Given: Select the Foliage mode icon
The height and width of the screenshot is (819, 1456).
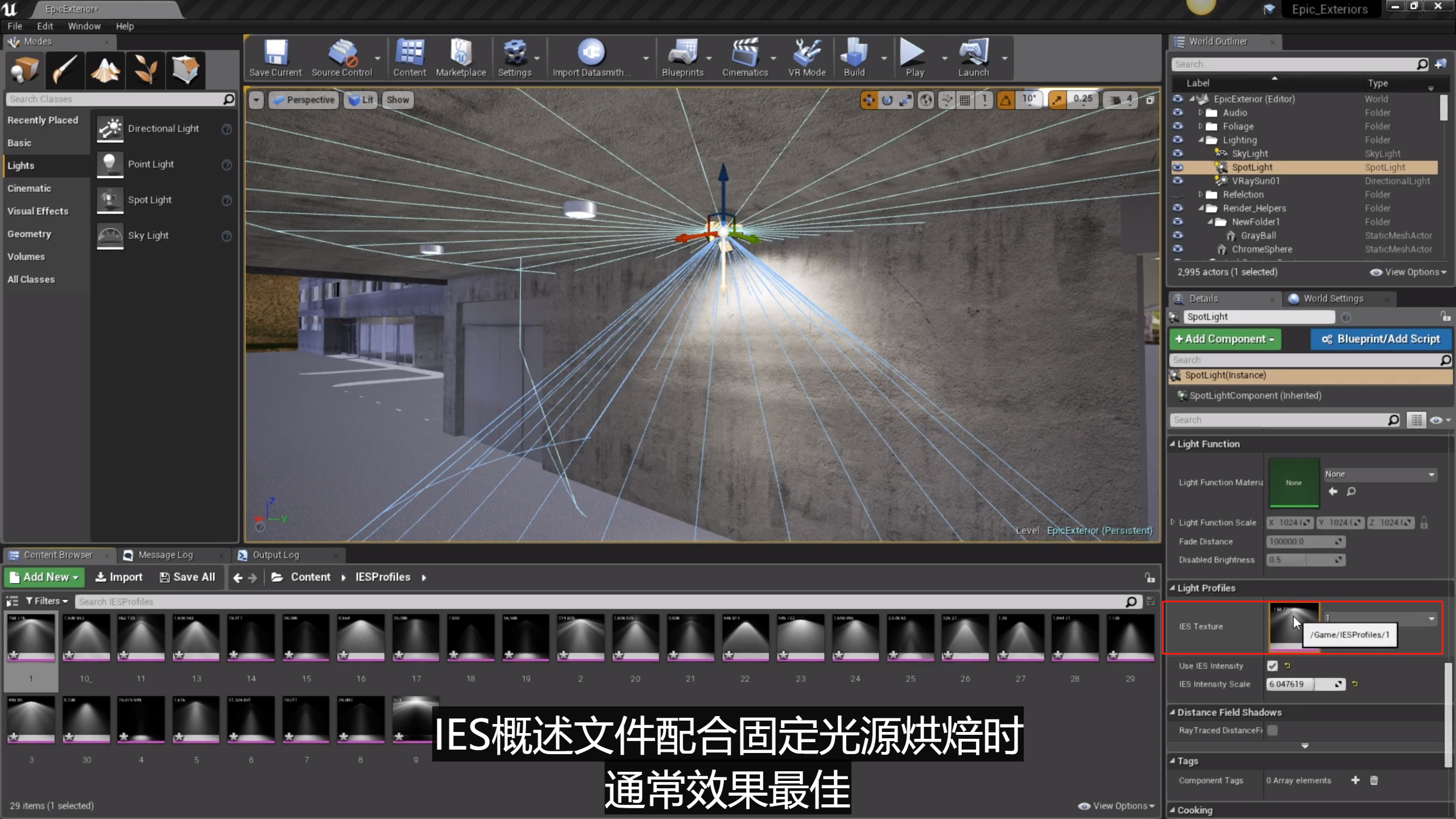Looking at the screenshot, I should tap(146, 71).
